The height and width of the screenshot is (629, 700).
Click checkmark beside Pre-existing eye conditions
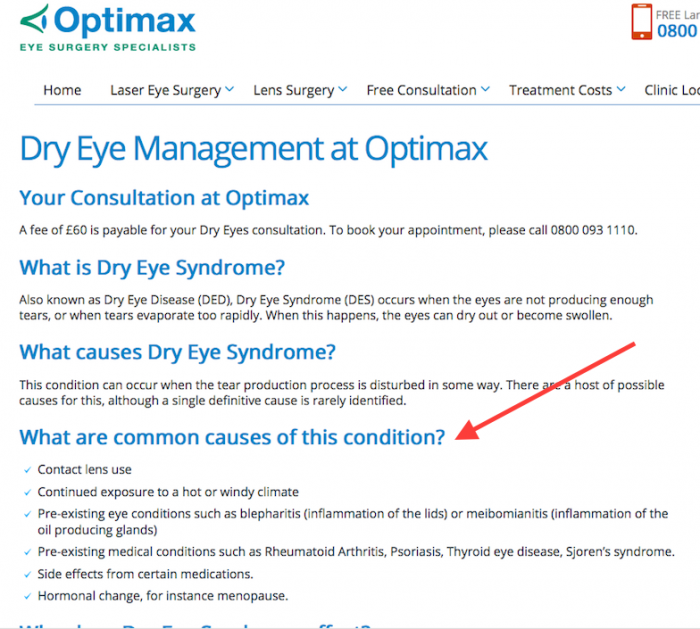coord(28,514)
